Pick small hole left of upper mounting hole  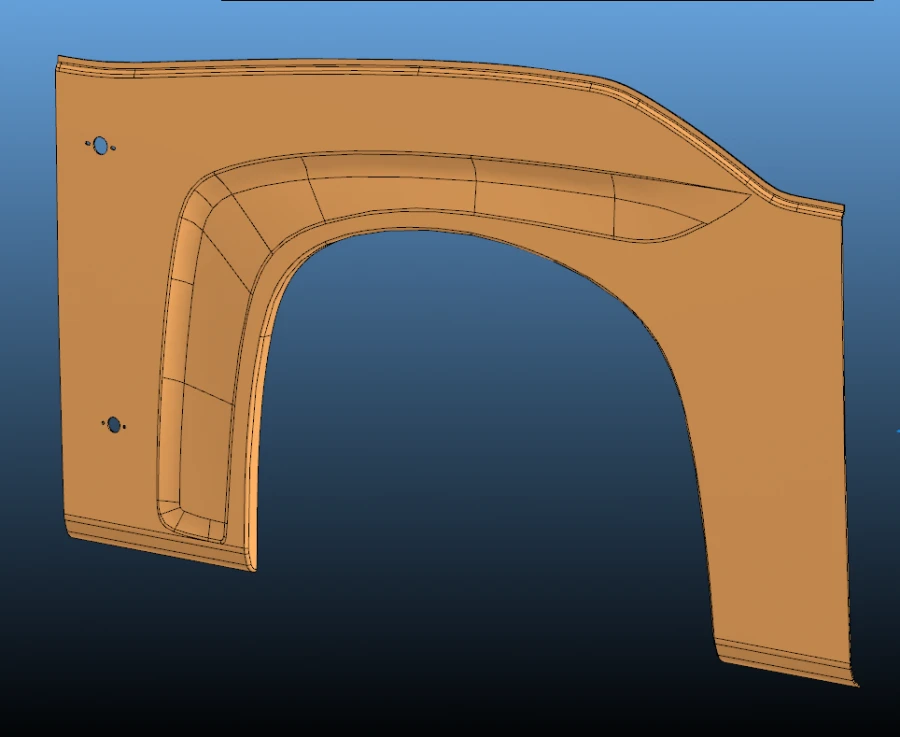pos(89,144)
